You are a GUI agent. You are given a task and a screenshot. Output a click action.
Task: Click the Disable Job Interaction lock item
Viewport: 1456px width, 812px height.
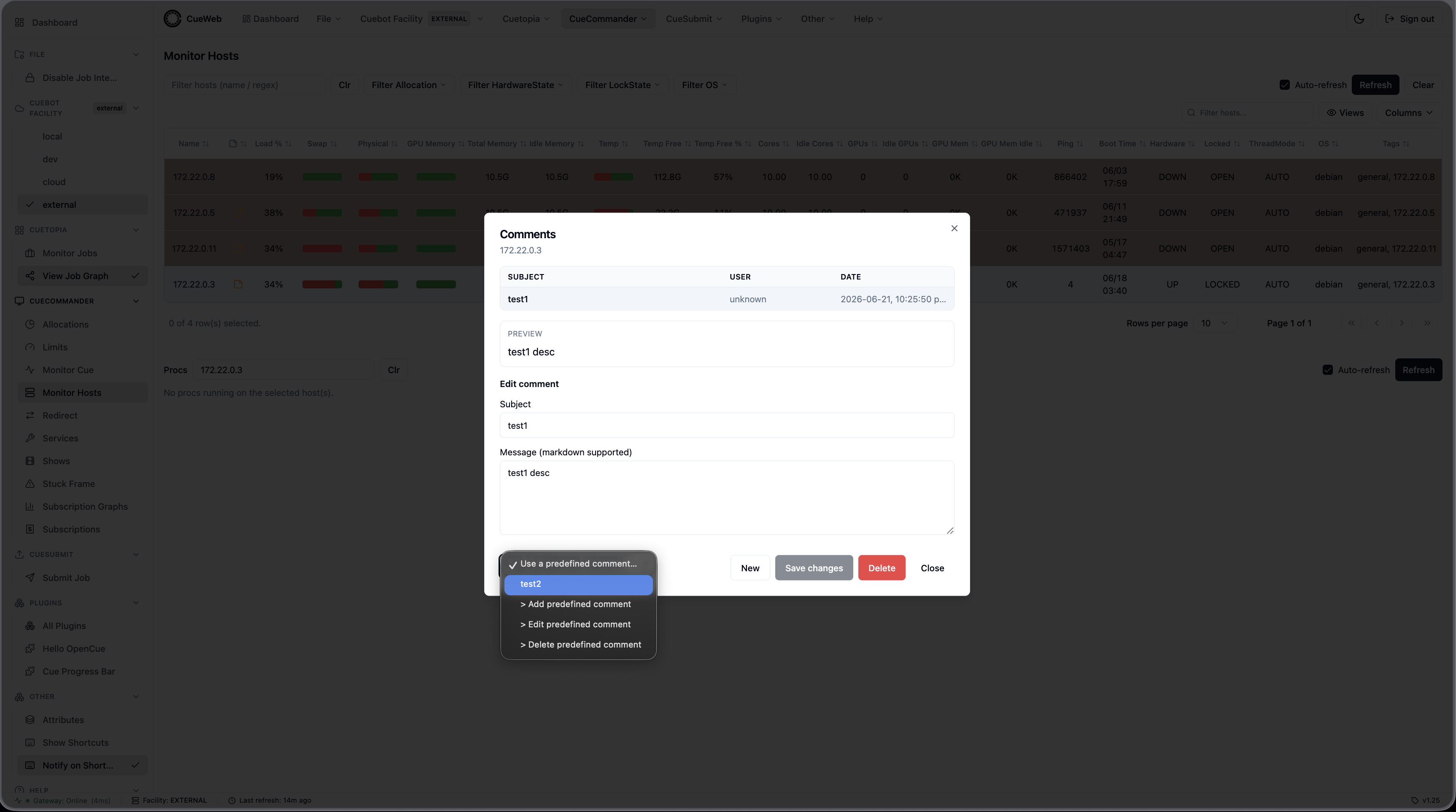[83, 78]
